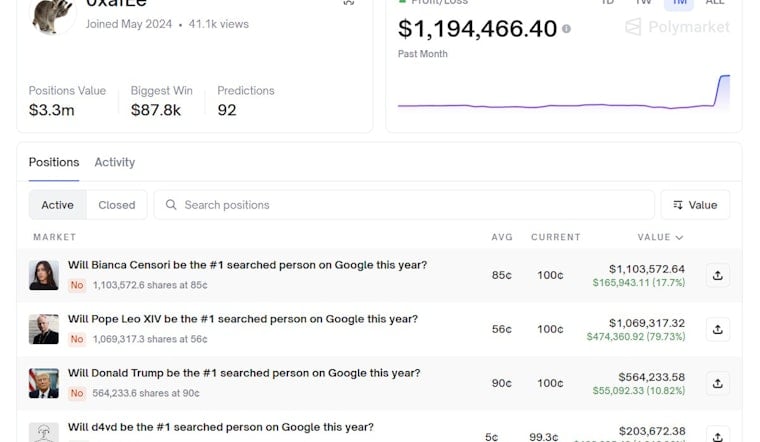Click the $1,194,466.40 profit amount

point(477,29)
